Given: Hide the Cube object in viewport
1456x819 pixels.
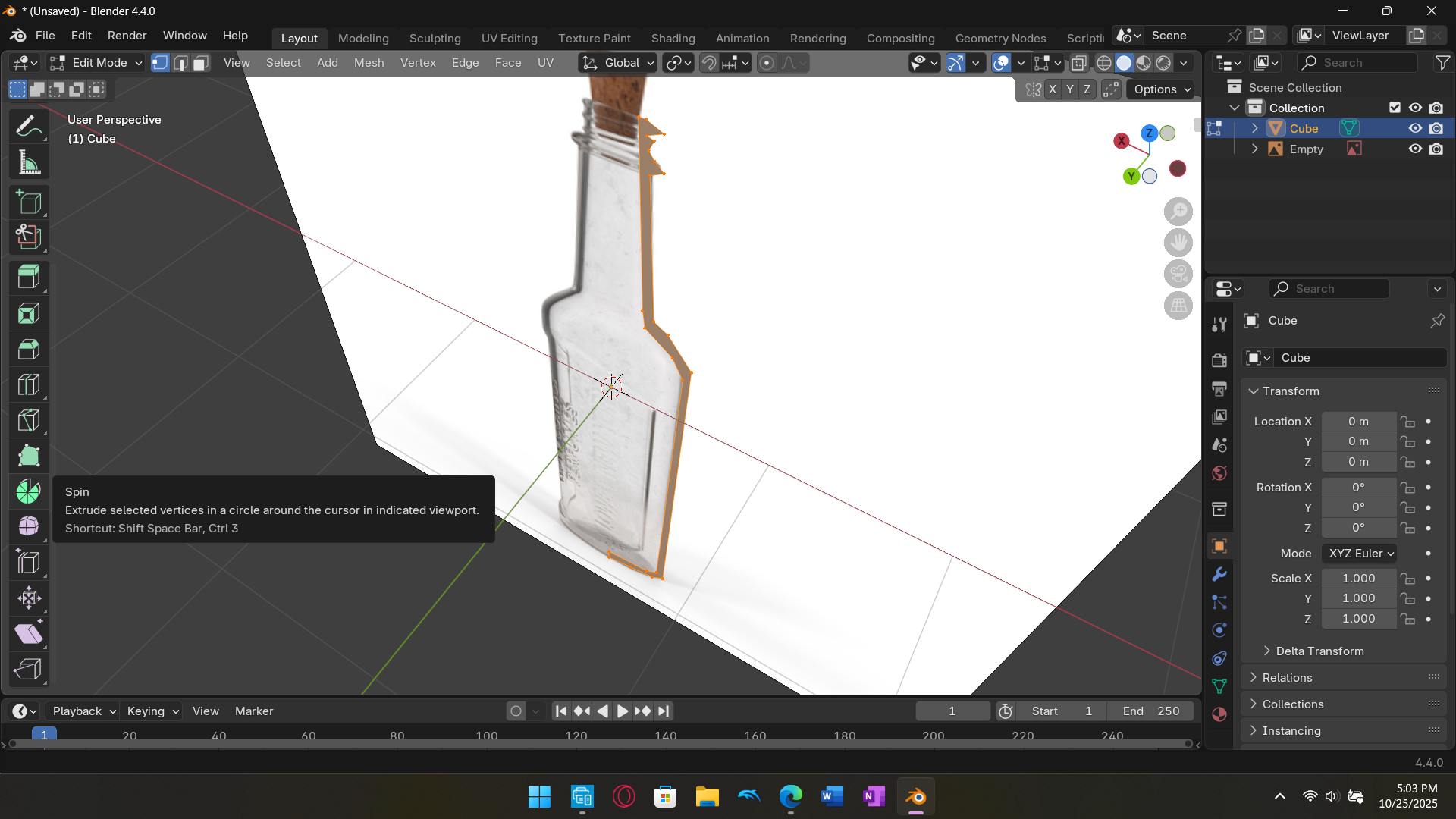Looking at the screenshot, I should click(1415, 128).
